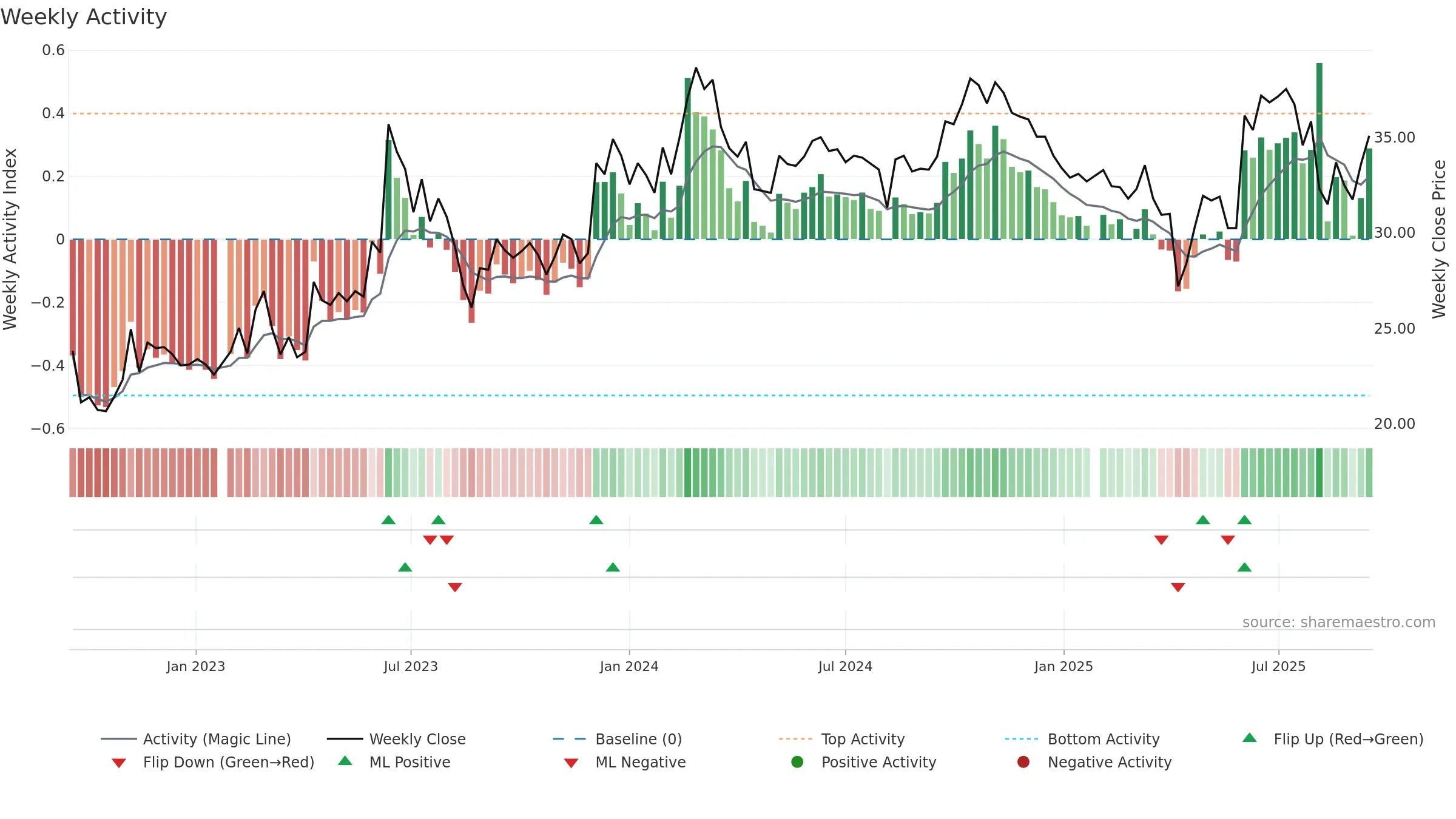This screenshot has height=819, width=1456.
Task: Click the 0.2 left-axis tick label
Action: (53, 177)
